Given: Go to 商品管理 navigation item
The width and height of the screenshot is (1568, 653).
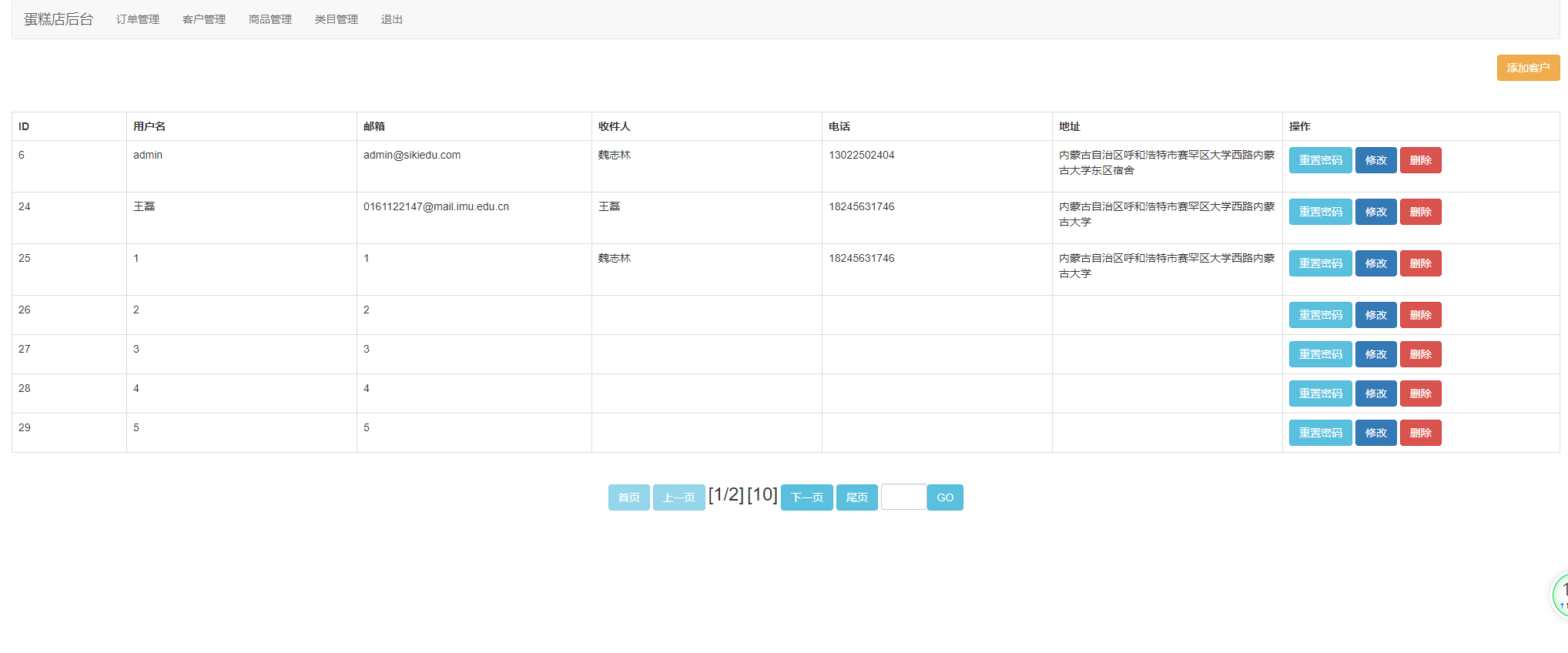Looking at the screenshot, I should [270, 19].
